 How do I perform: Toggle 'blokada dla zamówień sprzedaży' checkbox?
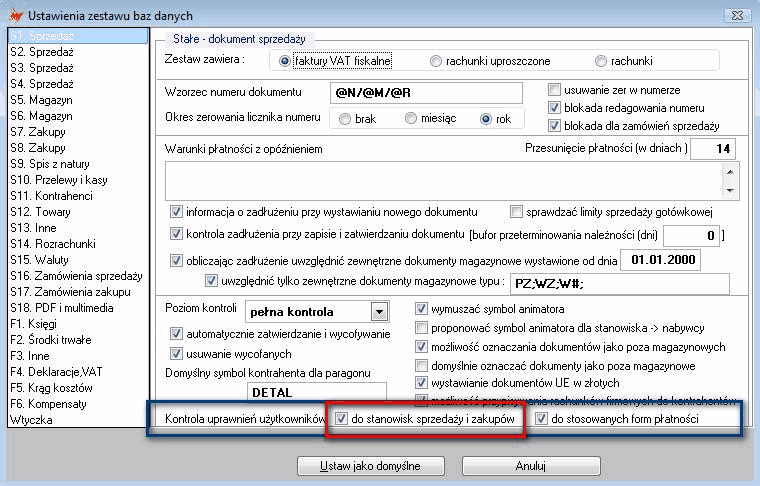click(554, 126)
